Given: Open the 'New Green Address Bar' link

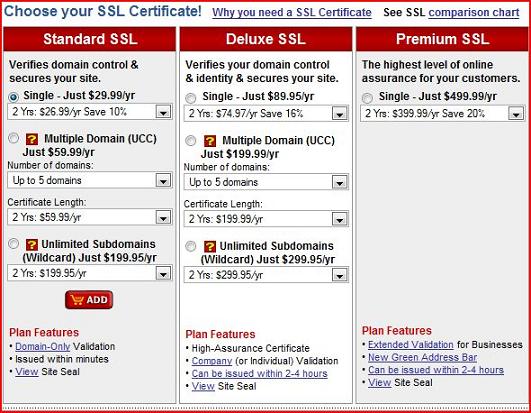Looking at the screenshot, I should 423,357.
